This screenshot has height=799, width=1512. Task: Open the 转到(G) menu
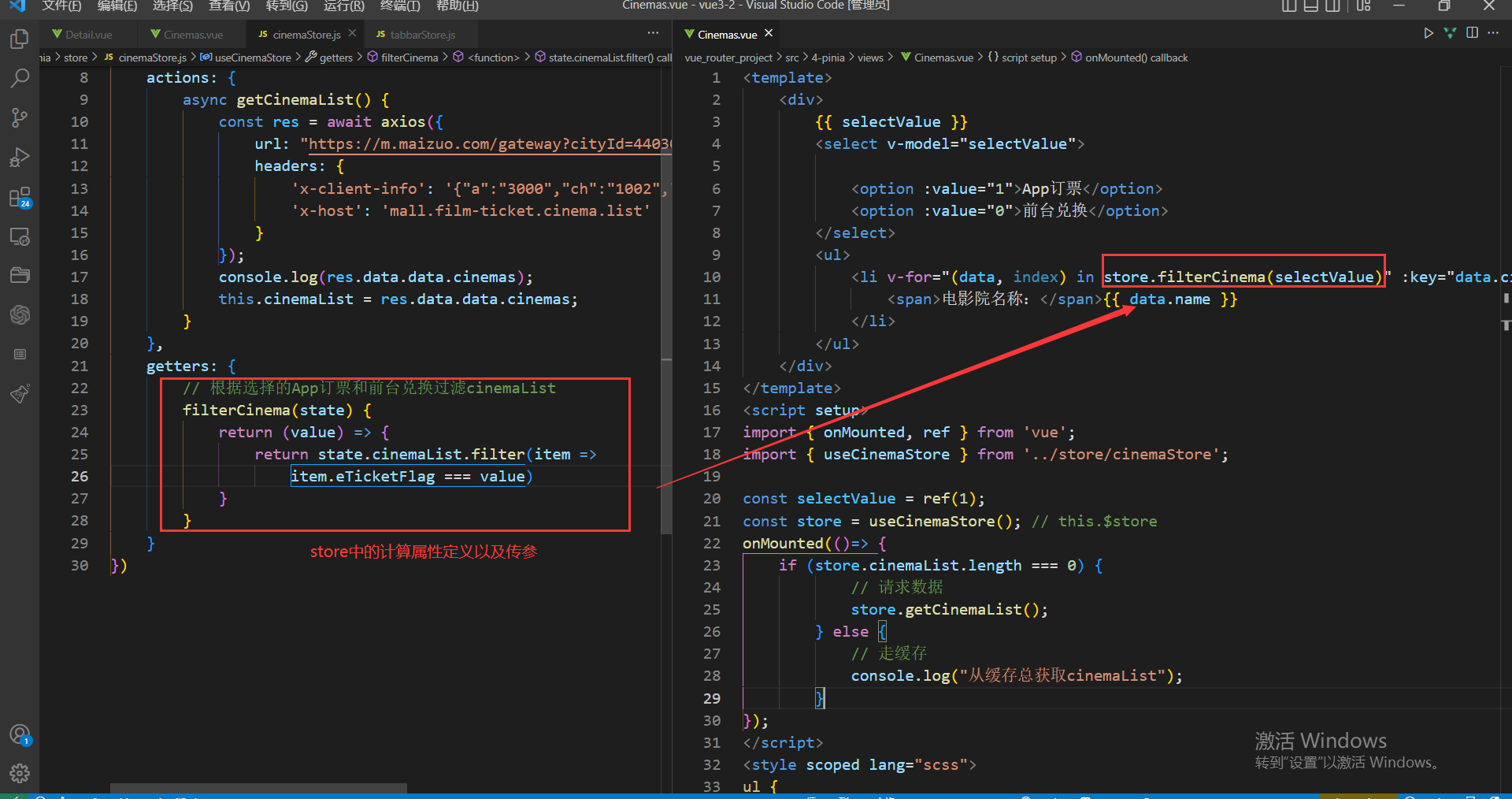tap(287, 6)
